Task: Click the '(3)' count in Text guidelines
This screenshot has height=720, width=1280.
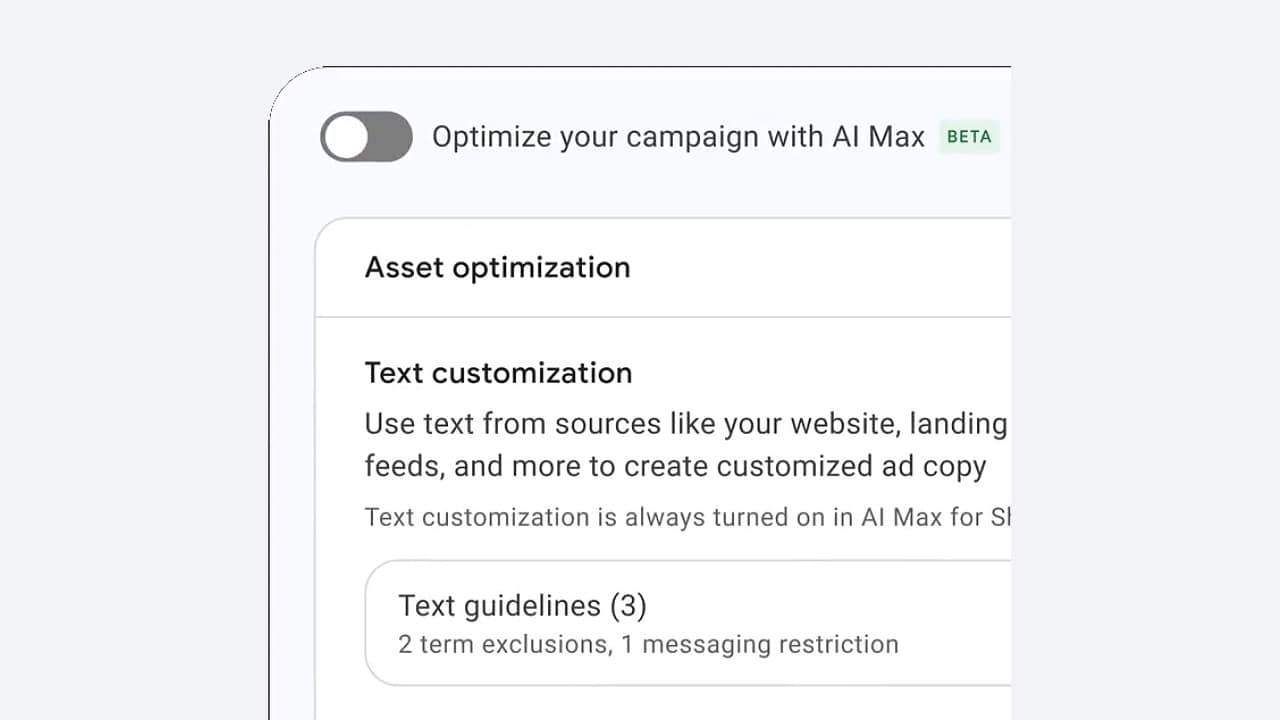Action: [x=628, y=606]
